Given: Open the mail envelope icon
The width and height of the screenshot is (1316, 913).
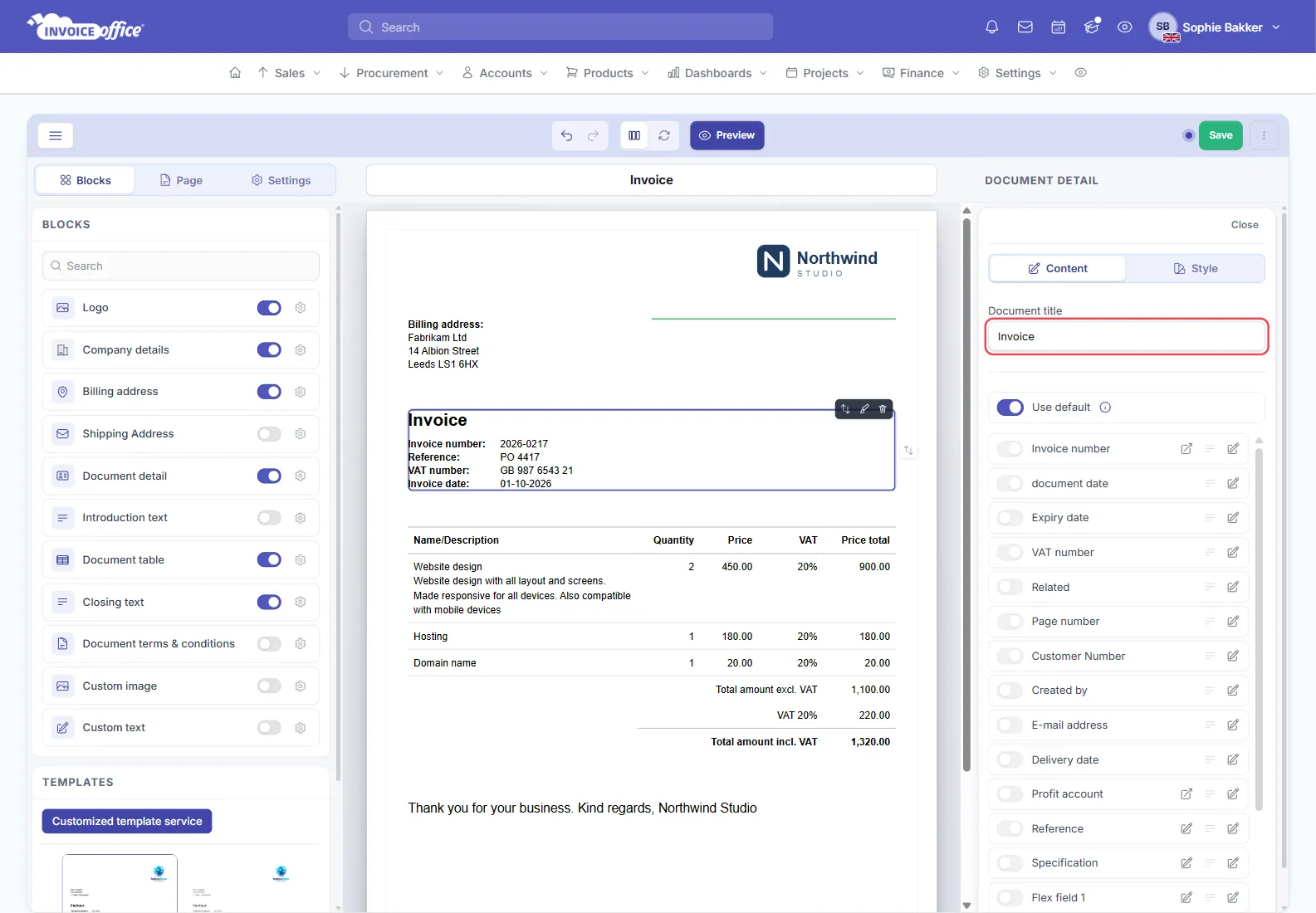Looking at the screenshot, I should coord(1025,27).
